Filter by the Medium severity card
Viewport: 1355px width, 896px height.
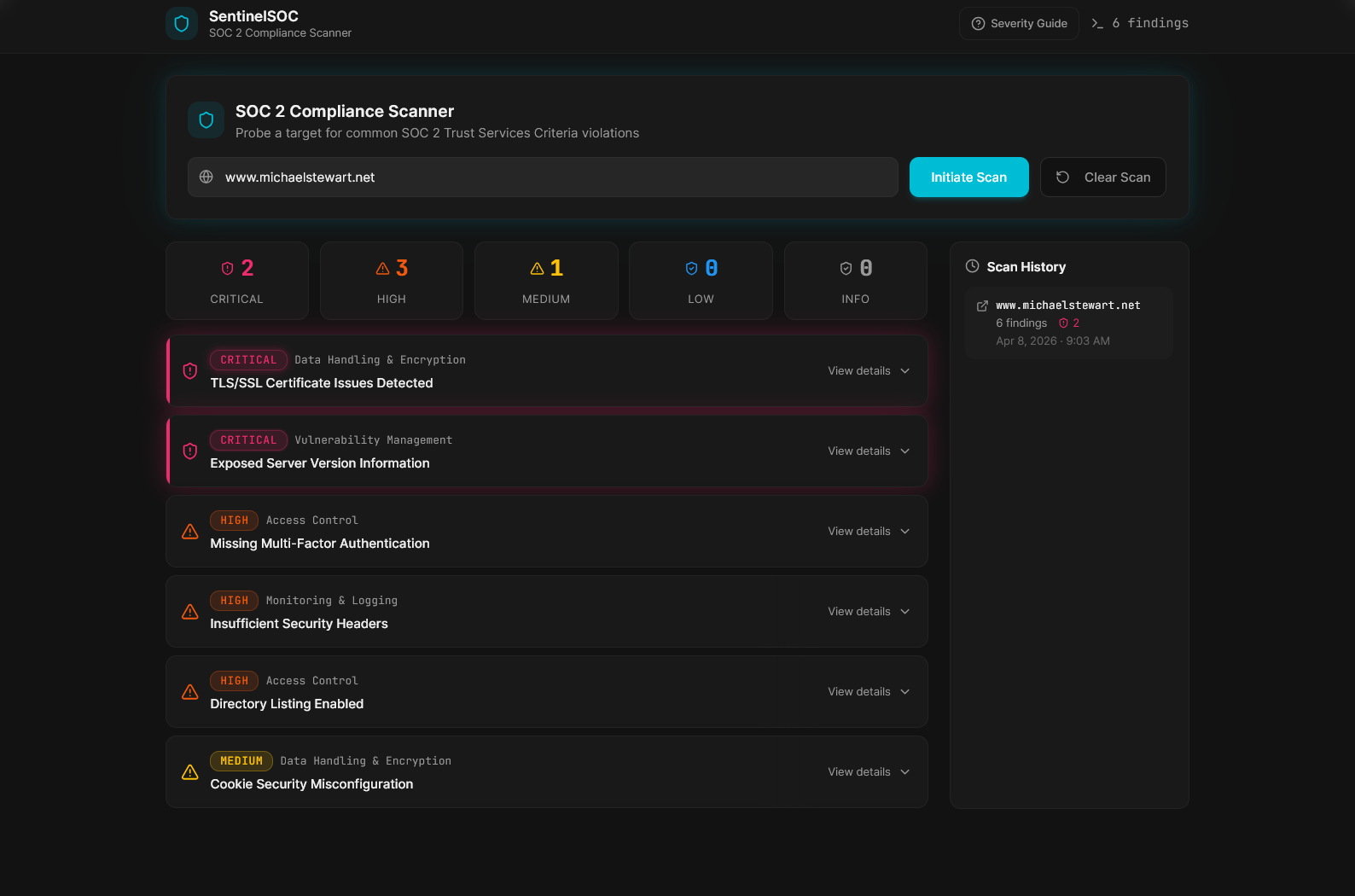coord(546,281)
